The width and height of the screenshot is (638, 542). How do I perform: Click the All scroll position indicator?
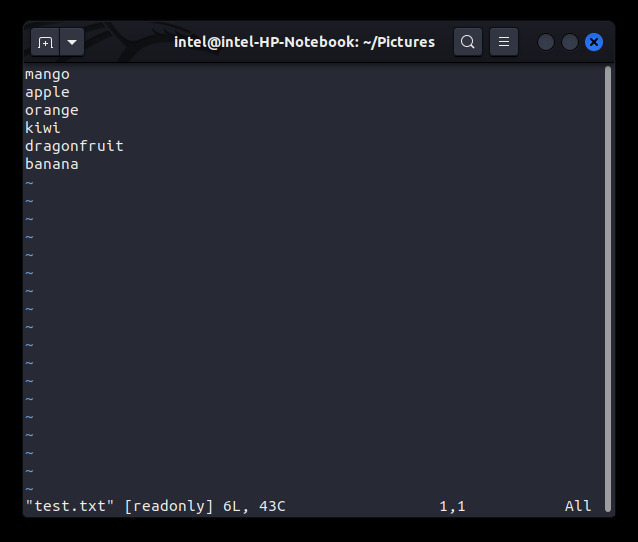(578, 506)
